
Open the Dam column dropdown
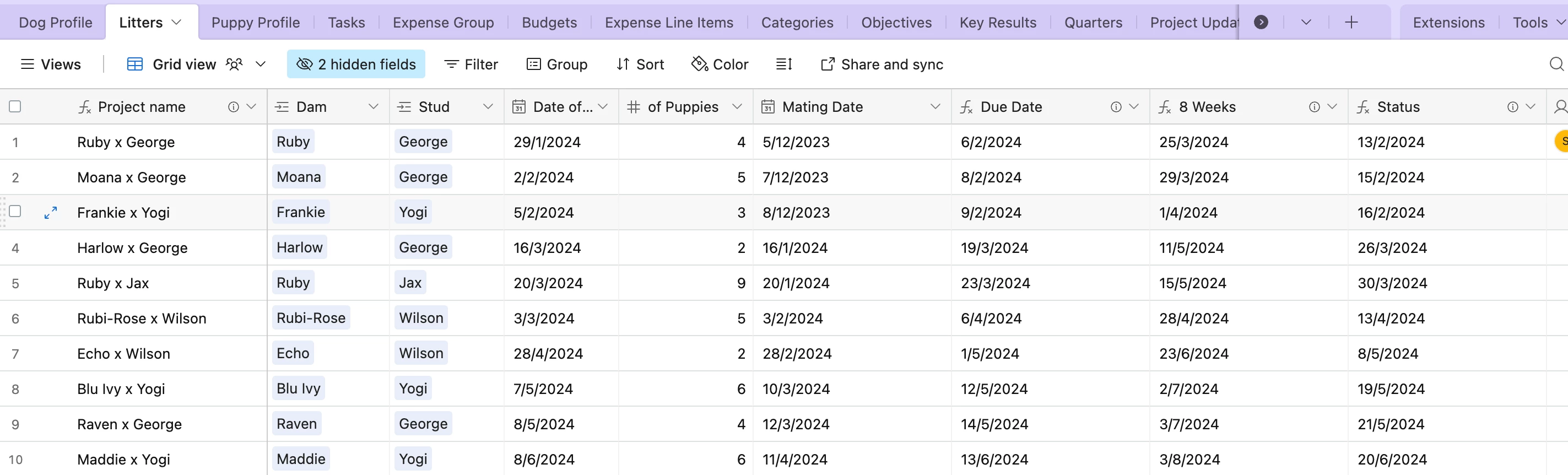373,106
